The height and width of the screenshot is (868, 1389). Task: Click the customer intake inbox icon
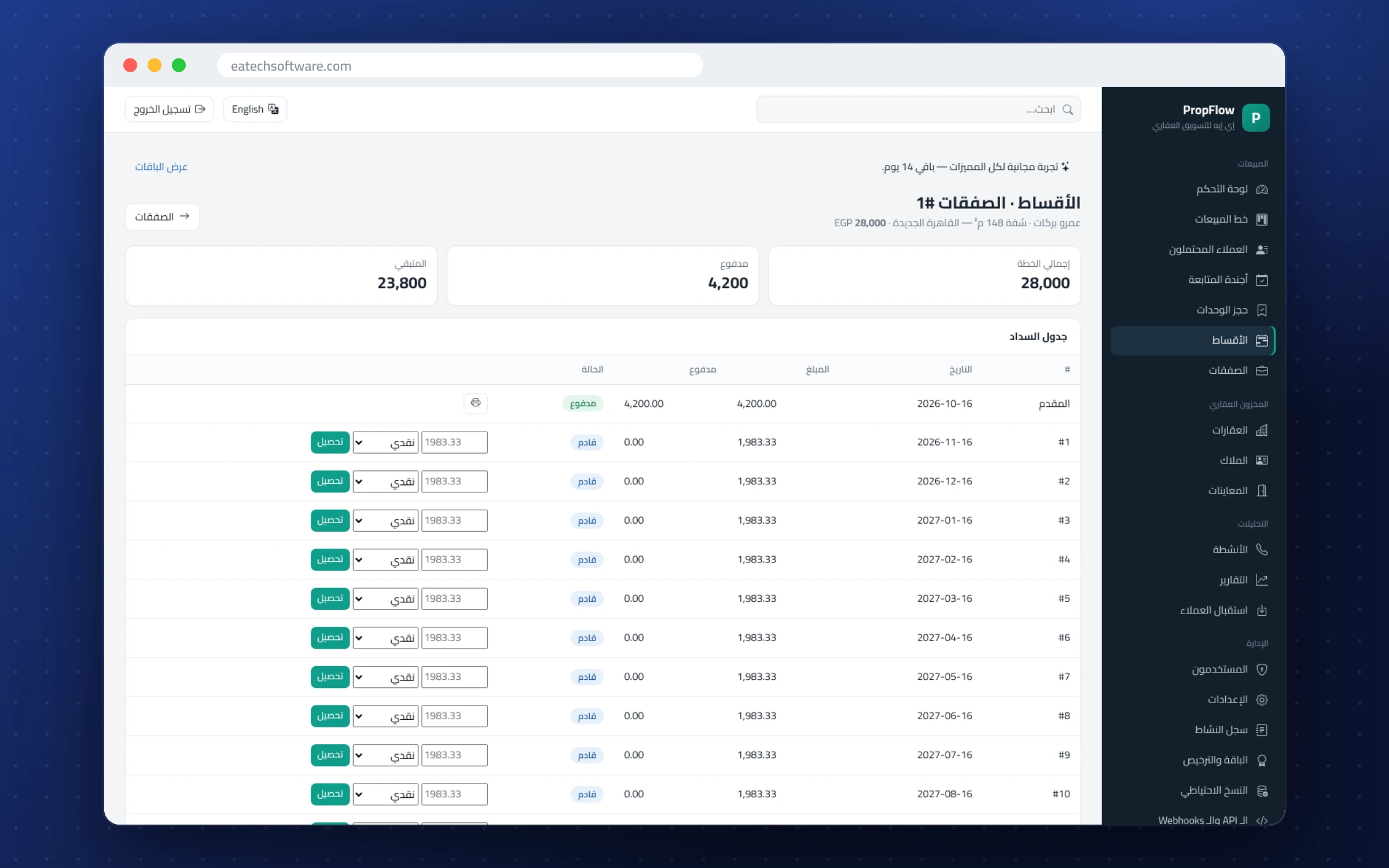(1262, 610)
